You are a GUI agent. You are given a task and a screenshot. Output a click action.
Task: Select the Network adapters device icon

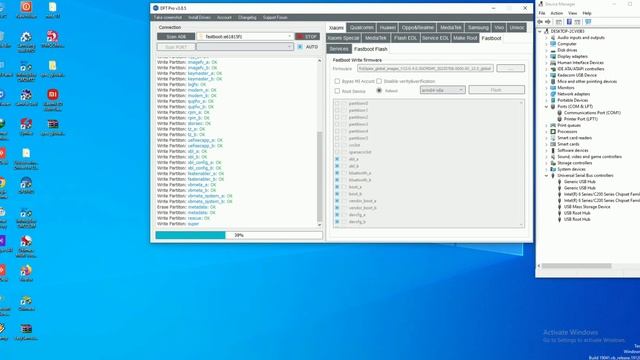553,94
